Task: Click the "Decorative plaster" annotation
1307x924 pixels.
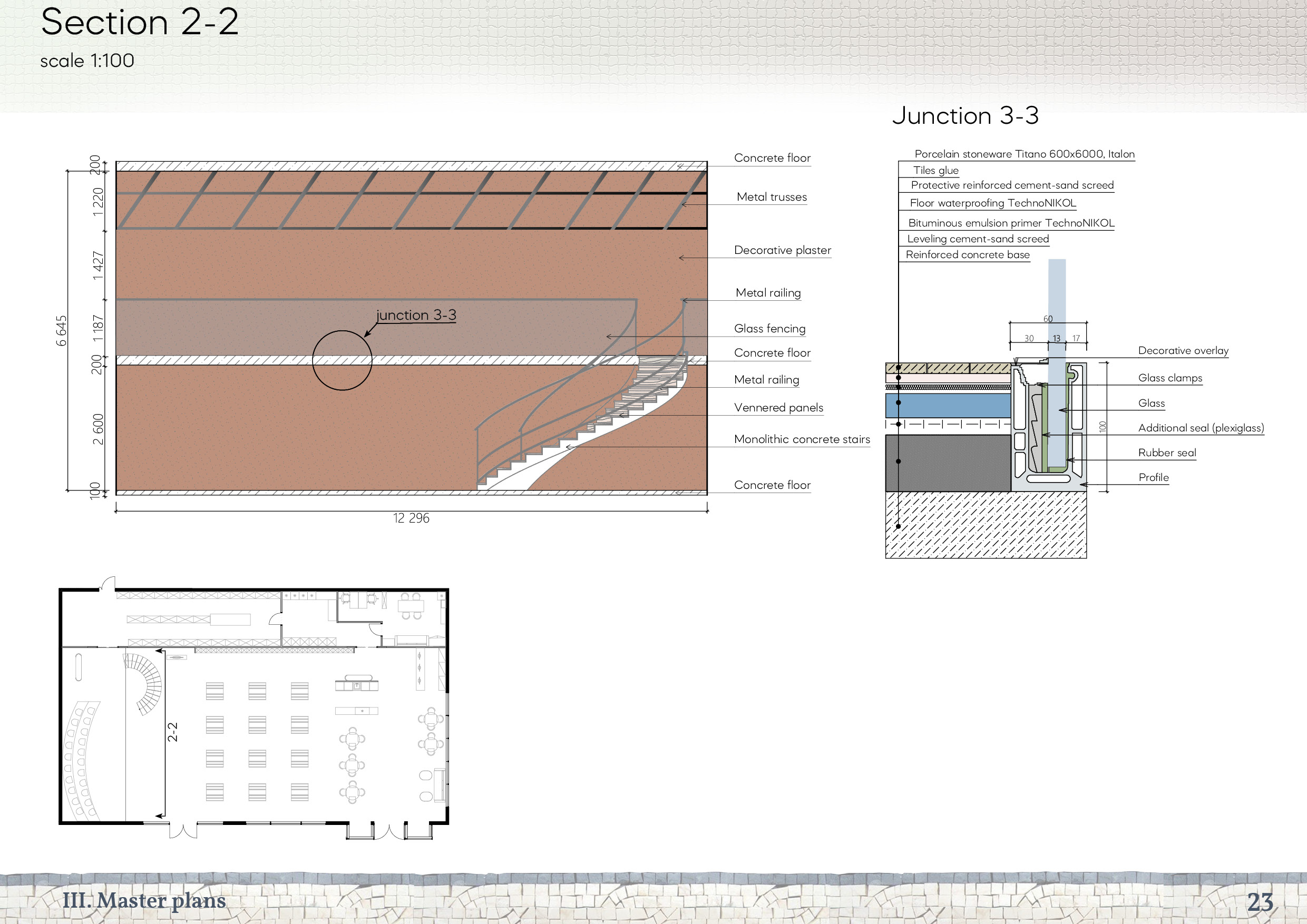Action: pyautogui.click(x=782, y=250)
